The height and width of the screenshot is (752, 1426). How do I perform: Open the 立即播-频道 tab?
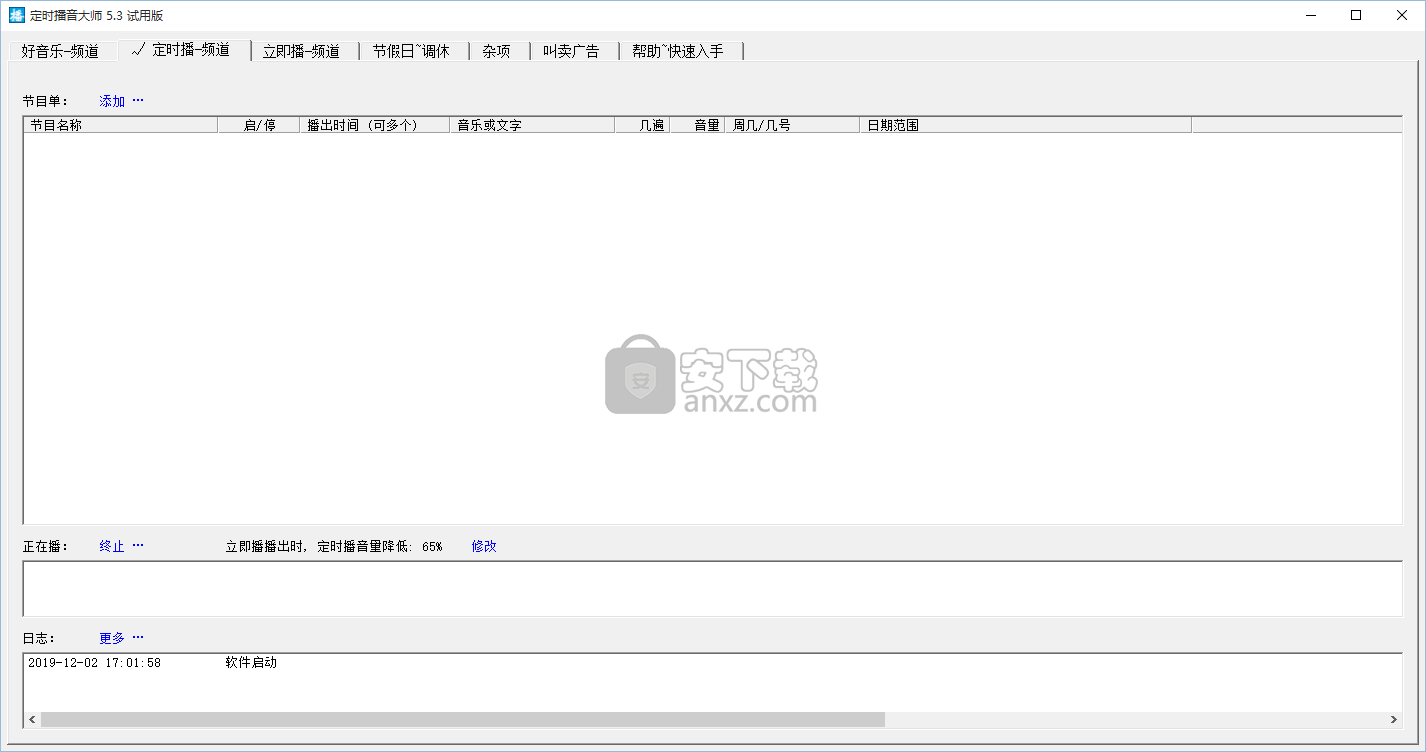pos(304,51)
